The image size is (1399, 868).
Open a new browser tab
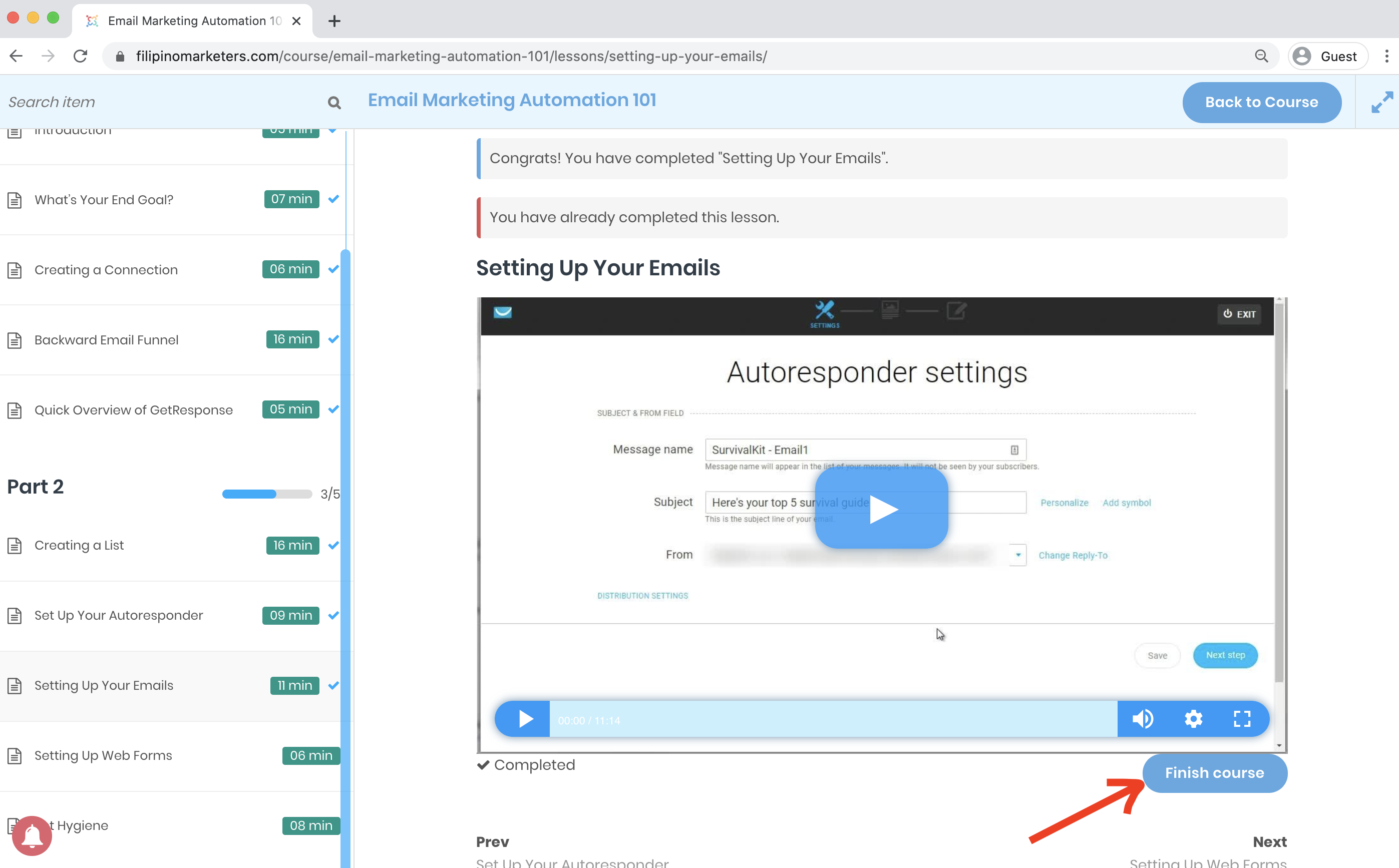click(x=334, y=21)
